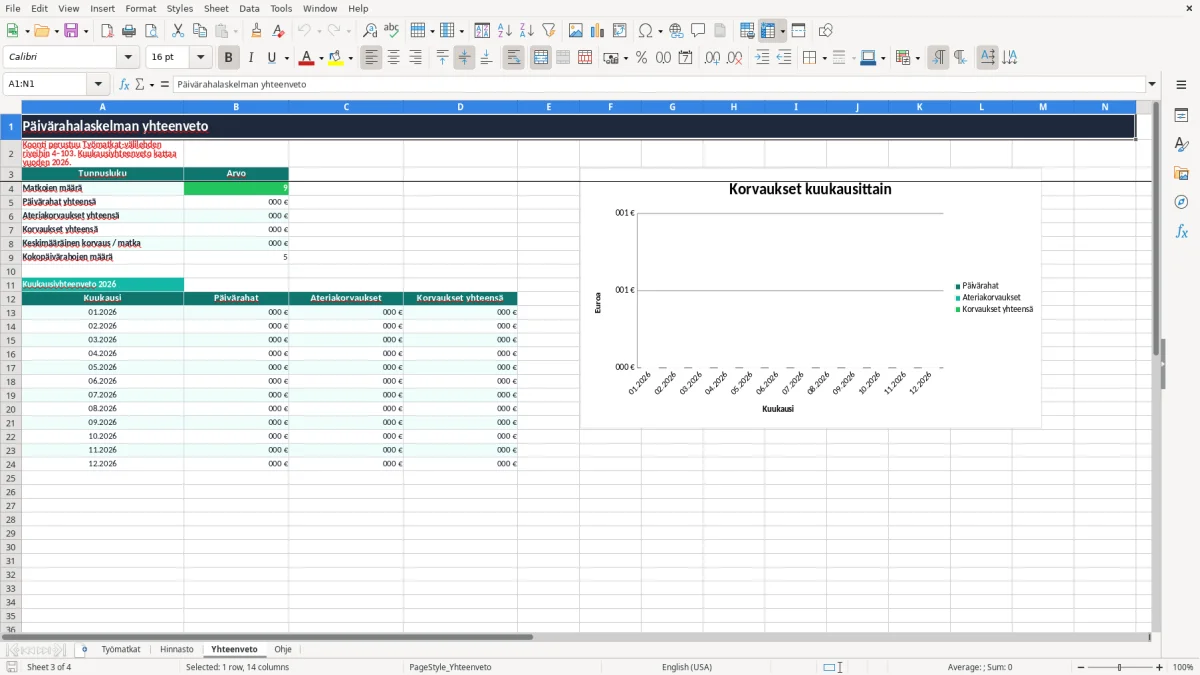Screen dimensions: 1200x675
Task: Increase the cell indent
Action: click(762, 58)
